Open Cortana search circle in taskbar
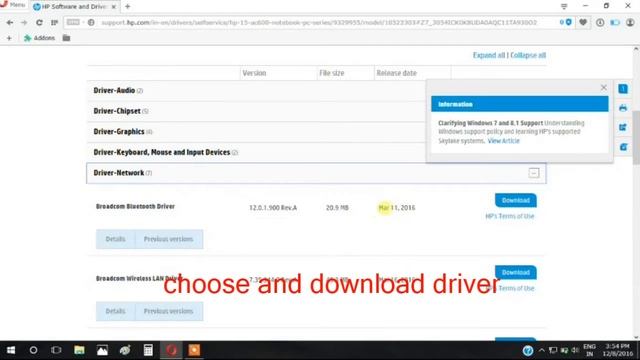 click(x=33, y=350)
